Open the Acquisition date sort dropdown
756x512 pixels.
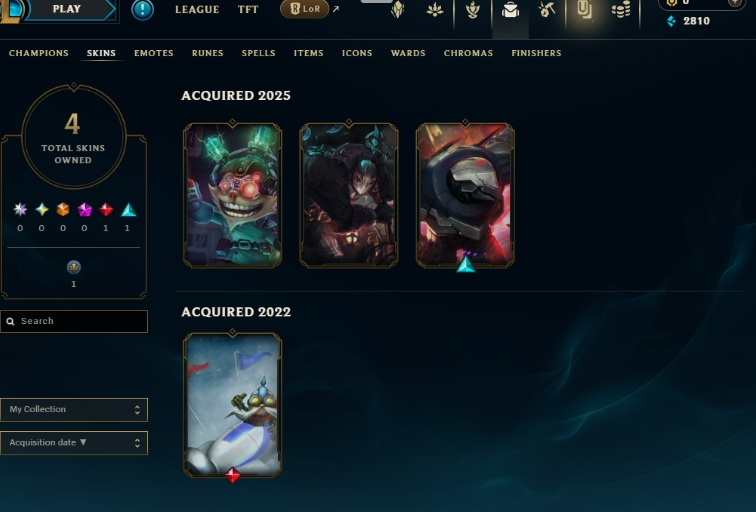coord(74,443)
